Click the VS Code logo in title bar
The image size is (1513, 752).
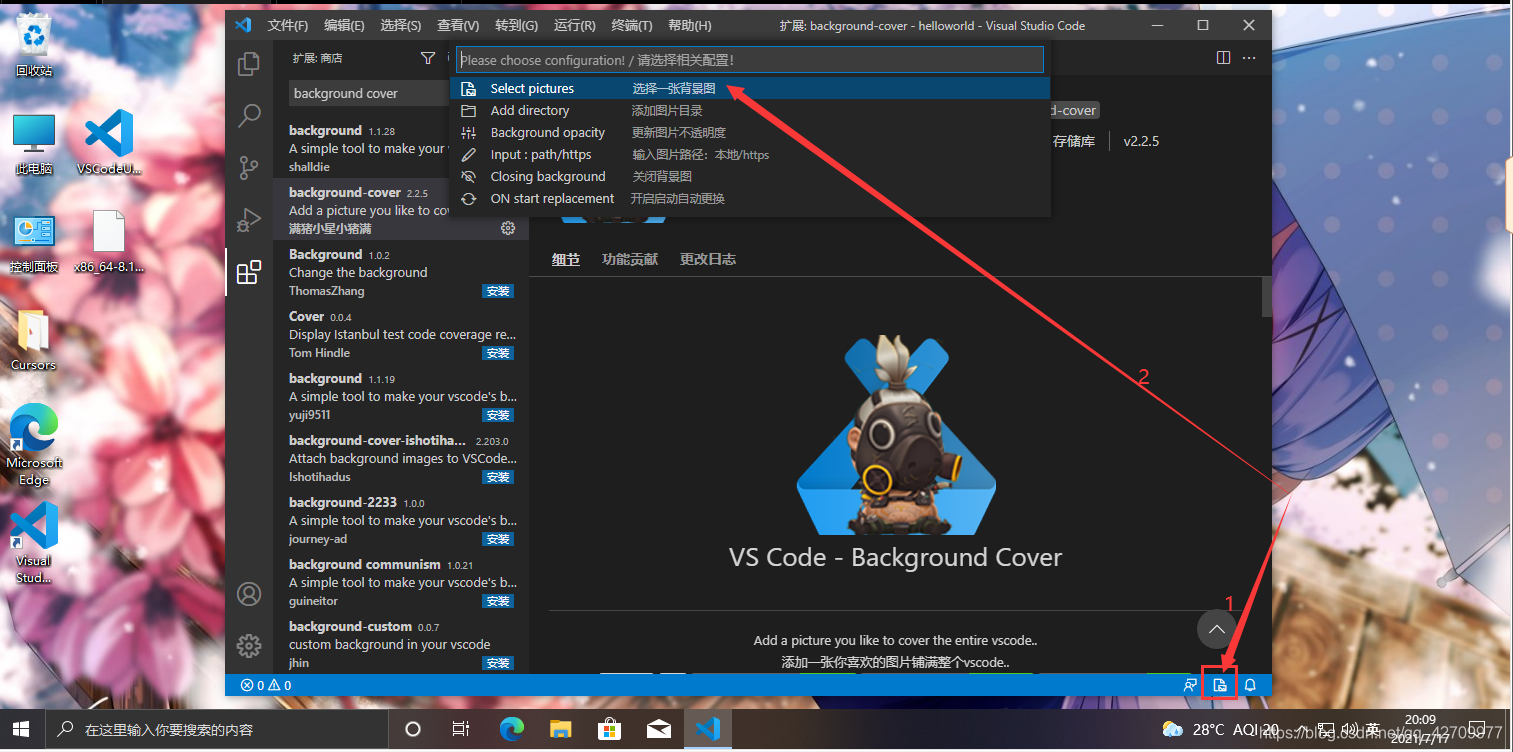point(243,25)
